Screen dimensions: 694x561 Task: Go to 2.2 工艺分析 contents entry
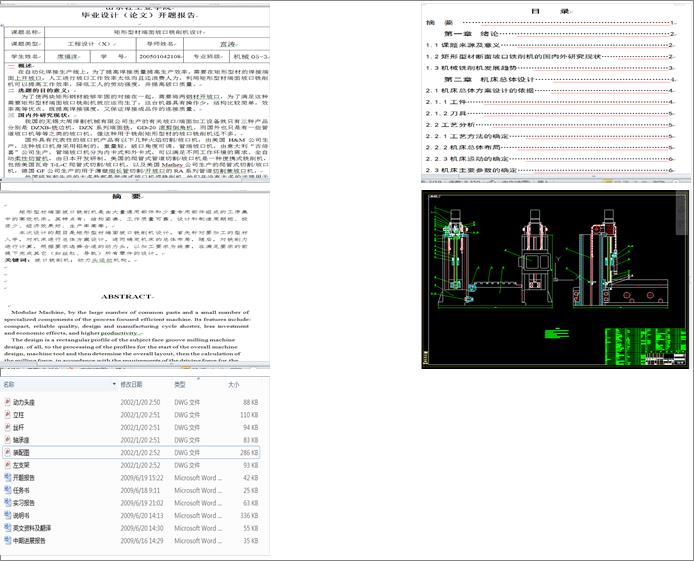tap(450, 125)
